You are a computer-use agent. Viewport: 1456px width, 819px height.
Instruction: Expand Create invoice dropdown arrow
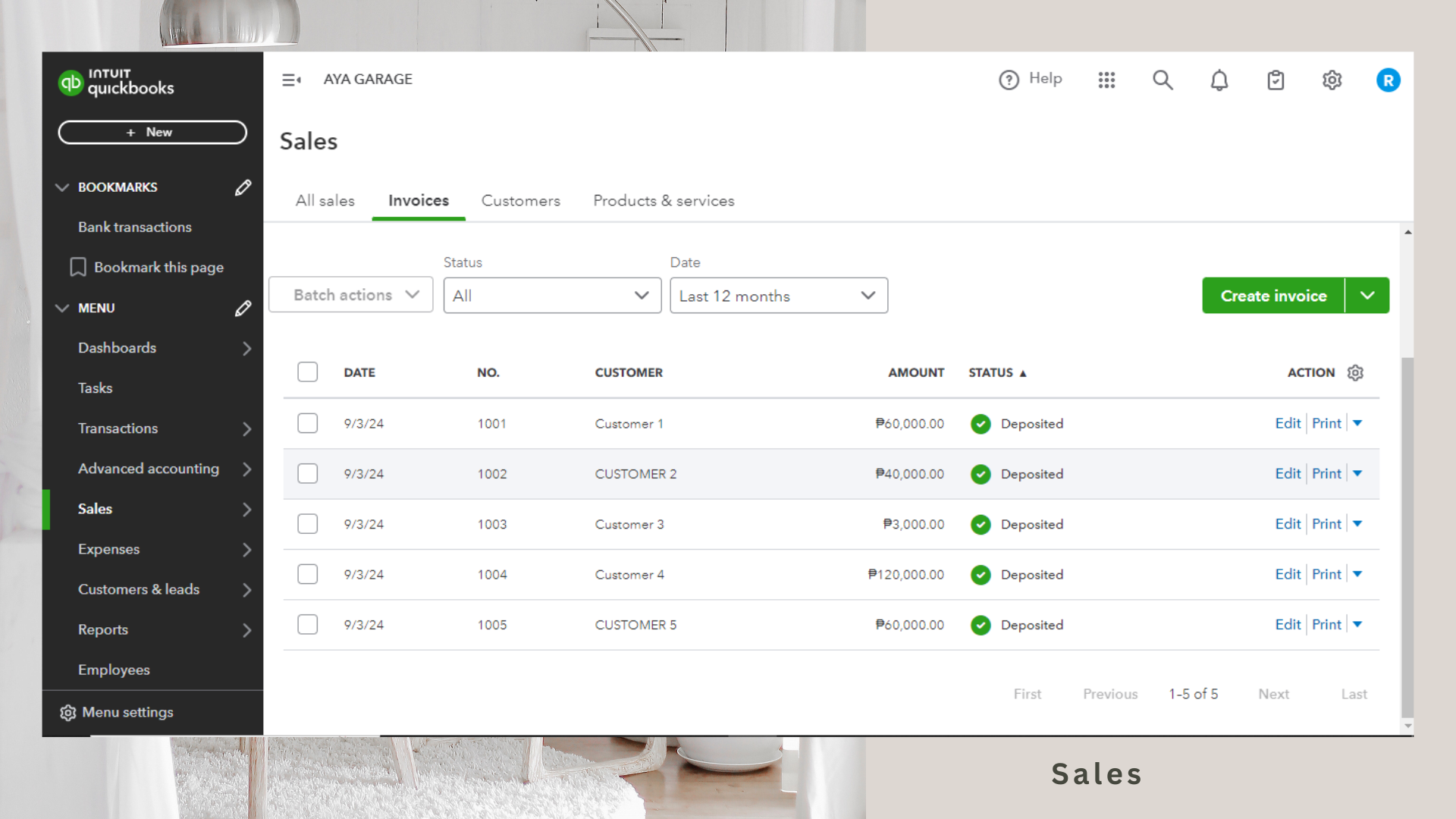1367,296
